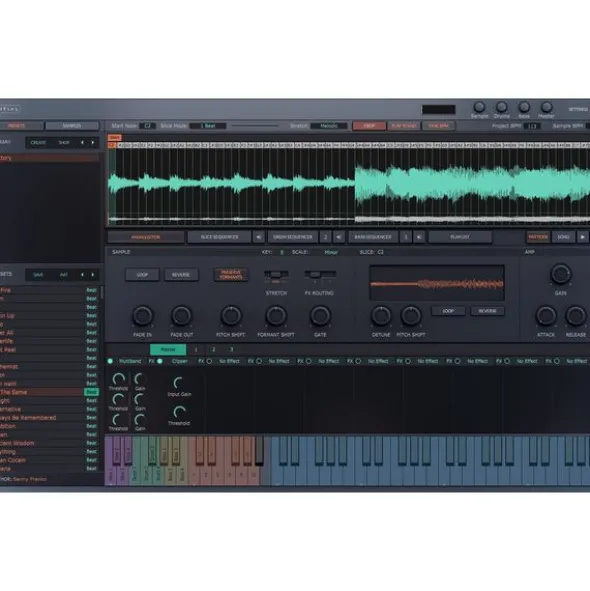The image size is (590, 591).
Task: Edit the Project BPM 113 field
Action: [532, 126]
